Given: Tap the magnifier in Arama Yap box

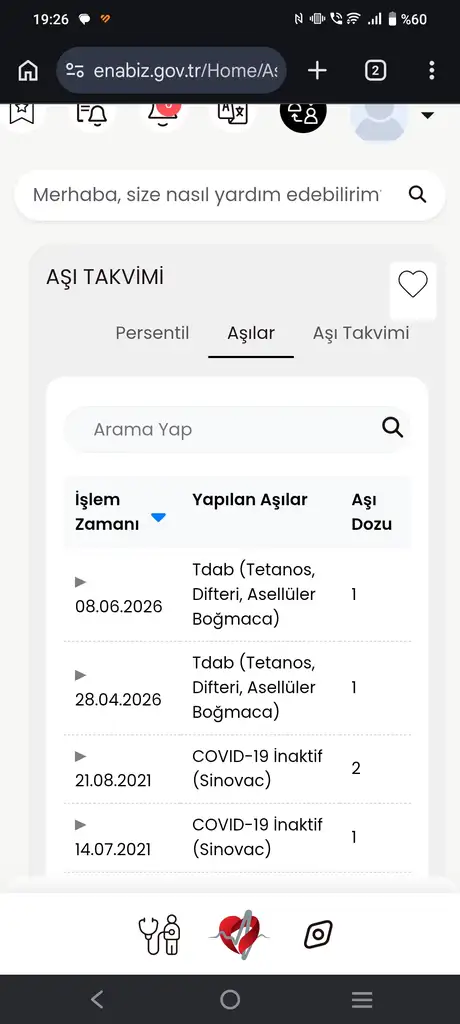Looking at the screenshot, I should tap(393, 428).
